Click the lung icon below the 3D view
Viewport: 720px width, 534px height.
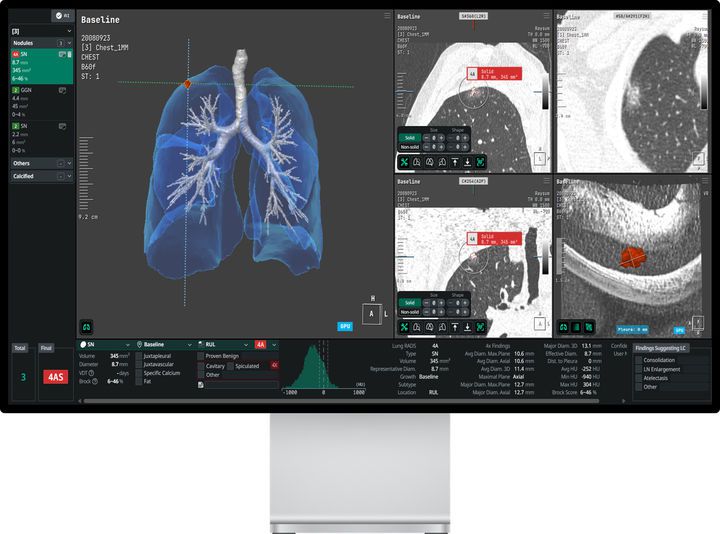click(87, 327)
